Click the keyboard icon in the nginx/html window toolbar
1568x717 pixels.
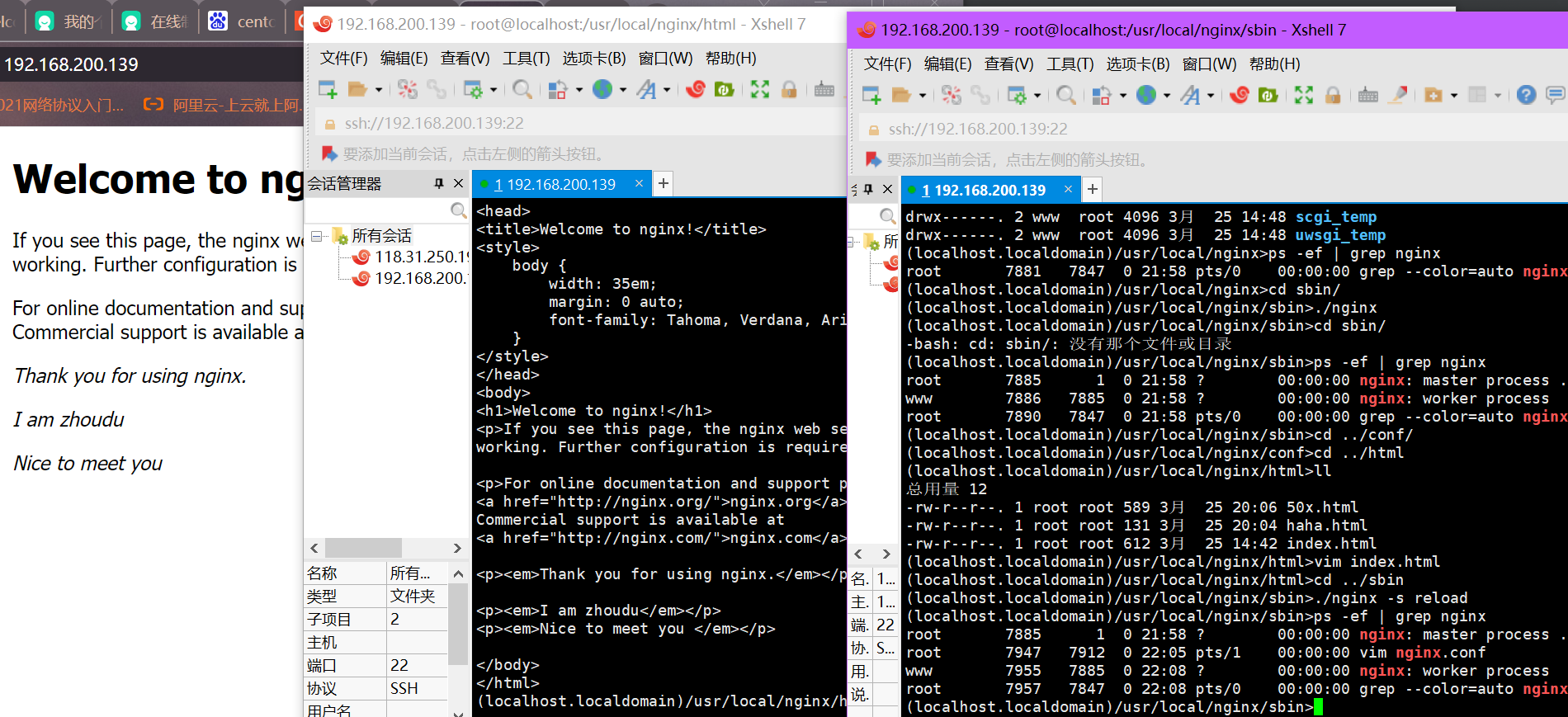tap(824, 89)
